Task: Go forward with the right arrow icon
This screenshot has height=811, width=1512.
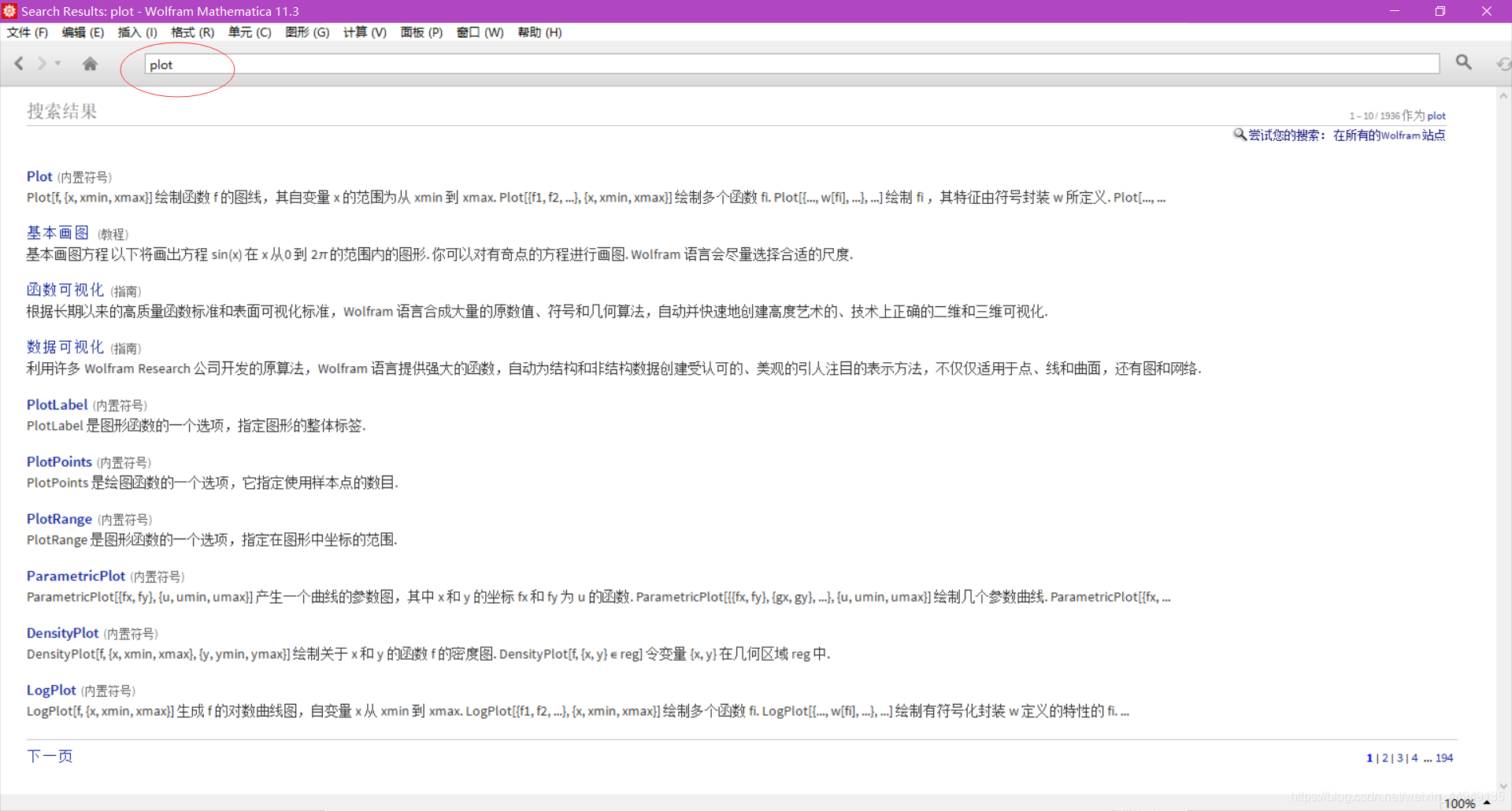Action: click(x=43, y=63)
